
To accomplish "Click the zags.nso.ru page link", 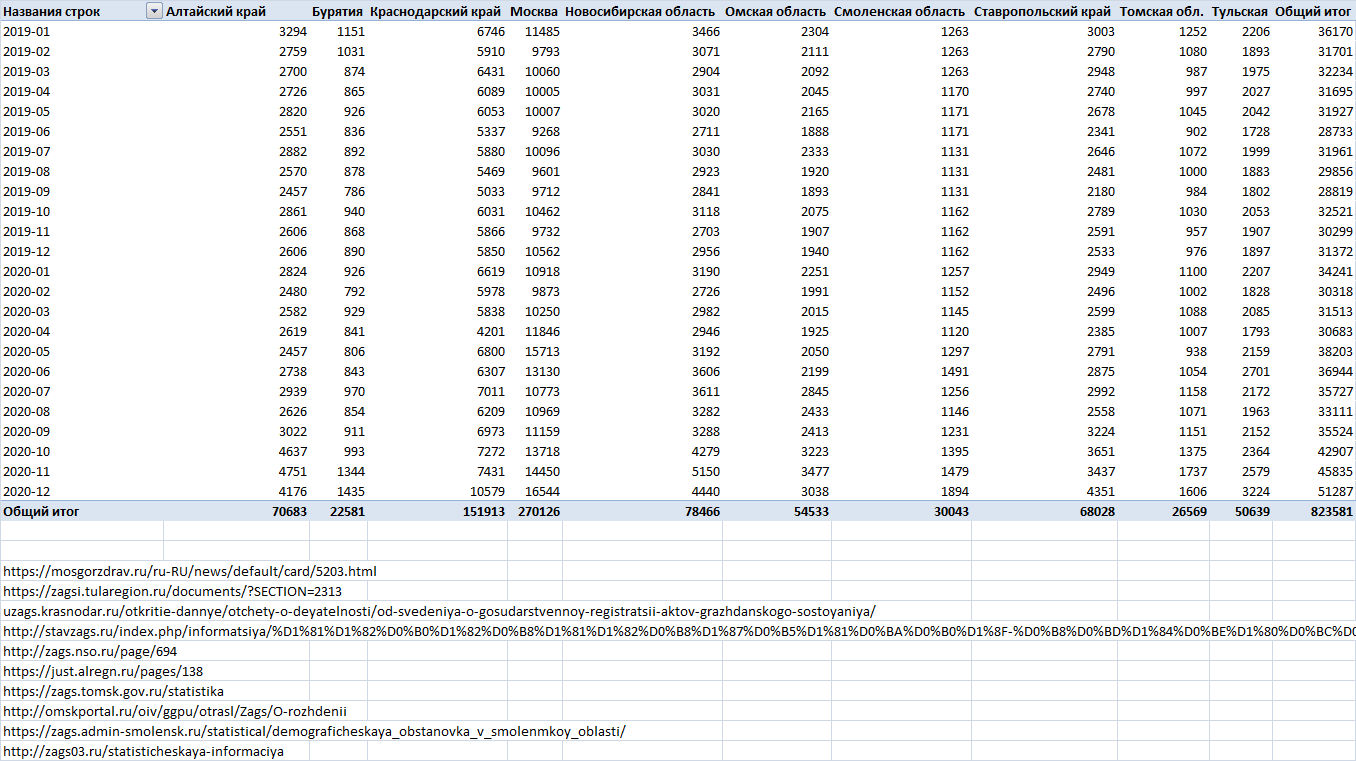I will coord(90,651).
